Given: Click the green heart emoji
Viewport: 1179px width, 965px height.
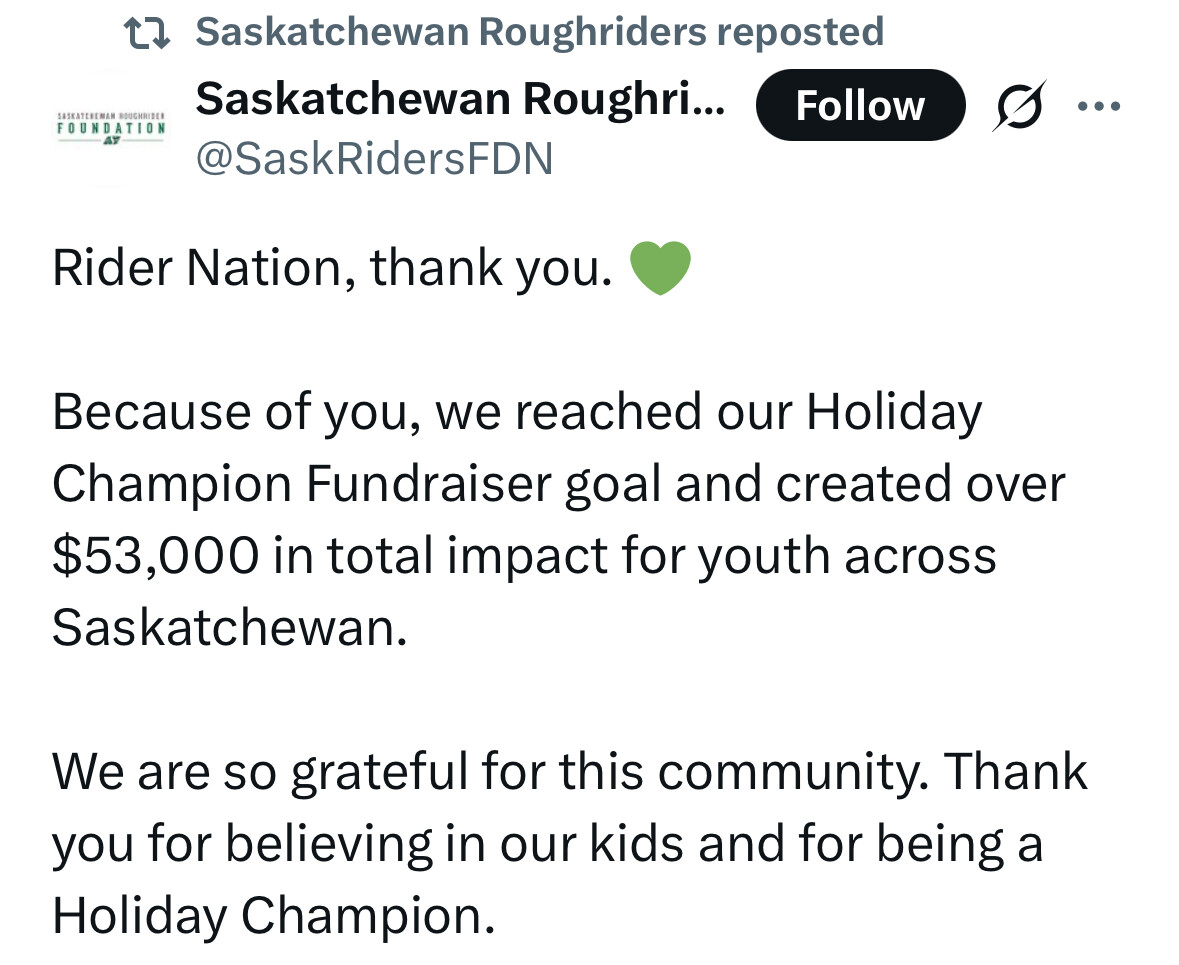Looking at the screenshot, I should pos(660,269).
